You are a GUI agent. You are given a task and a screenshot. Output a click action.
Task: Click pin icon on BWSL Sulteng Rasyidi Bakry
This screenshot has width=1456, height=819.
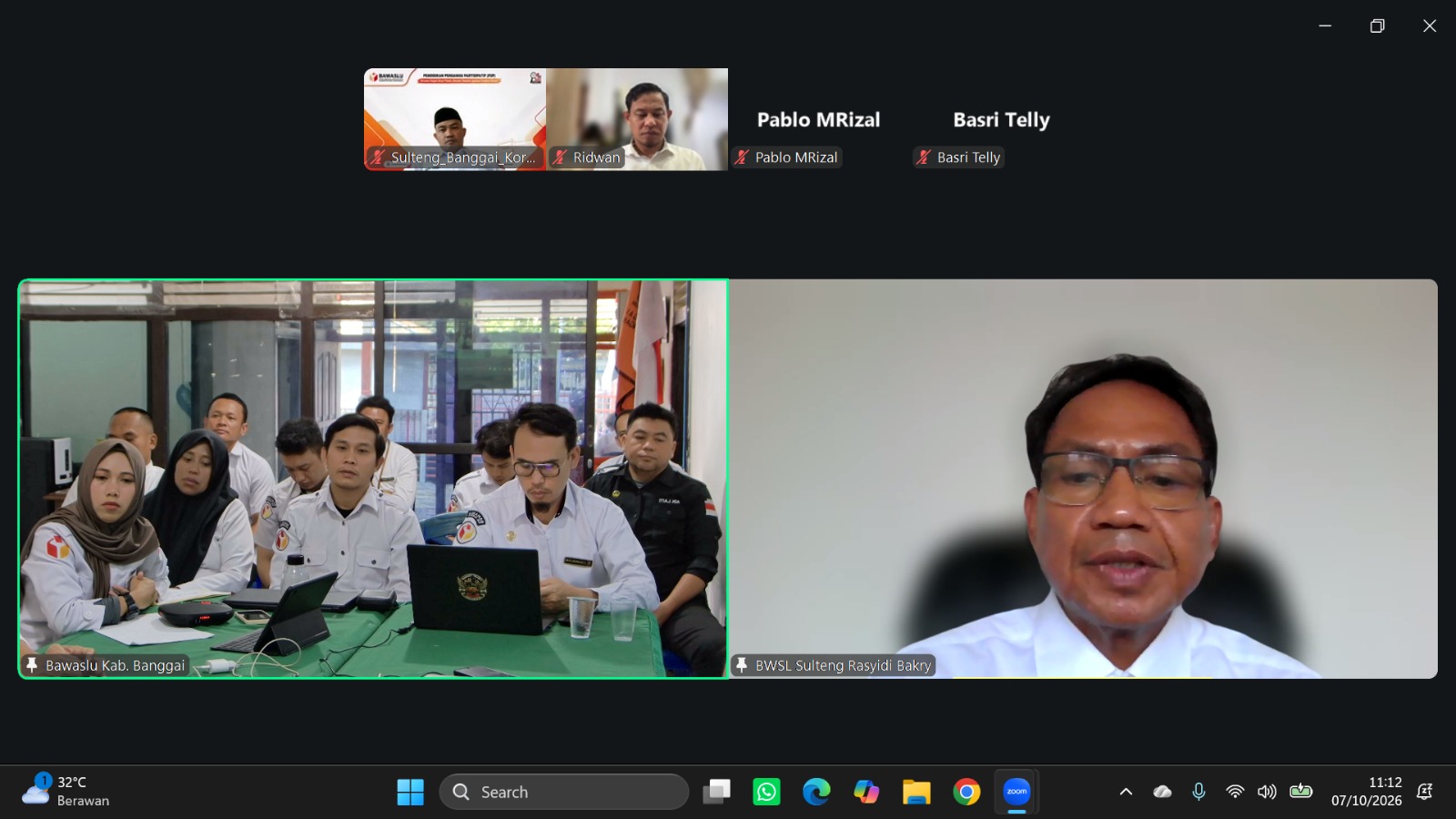click(x=742, y=665)
